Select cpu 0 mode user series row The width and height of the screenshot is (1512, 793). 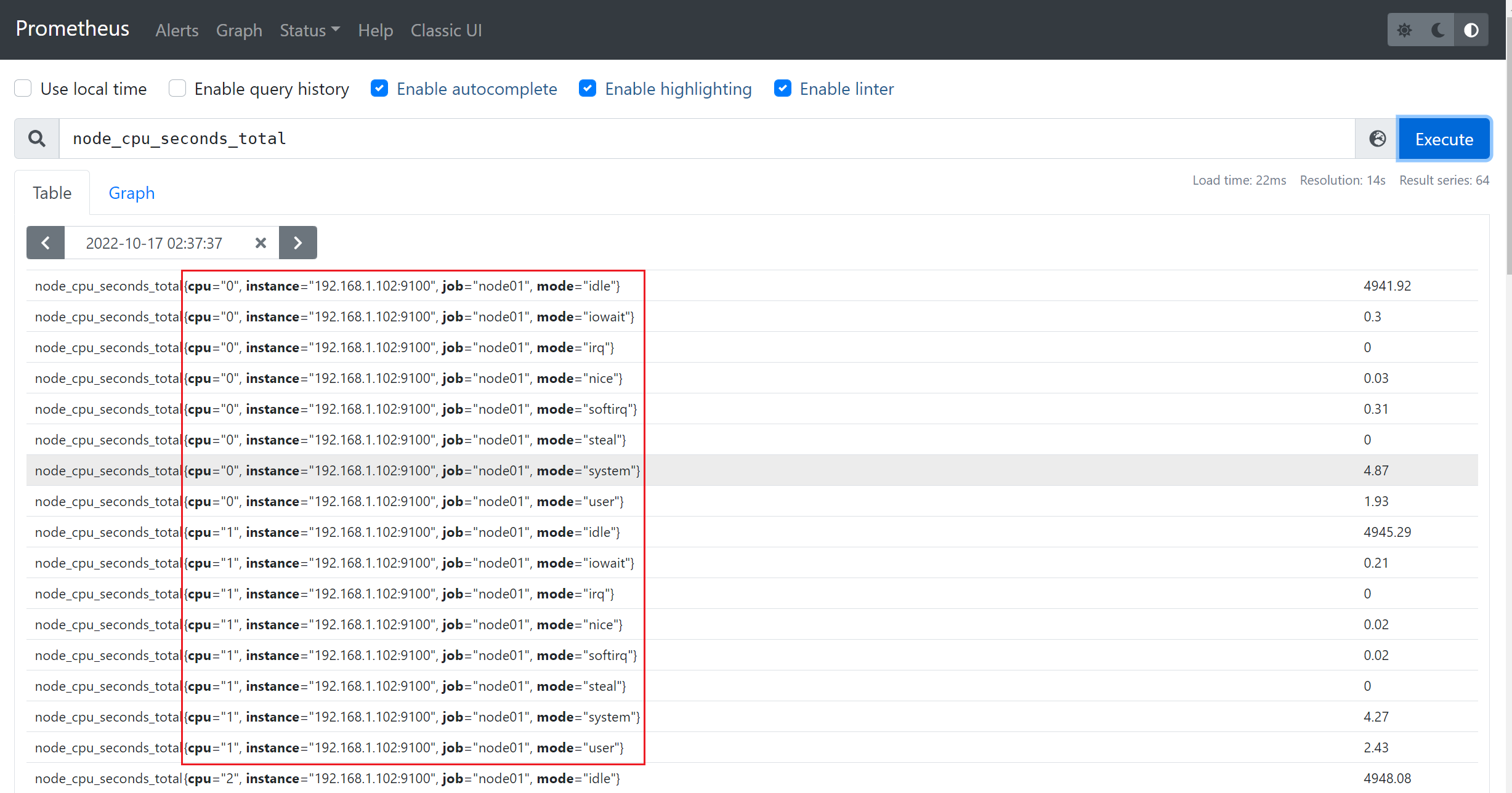pyautogui.click(x=752, y=501)
